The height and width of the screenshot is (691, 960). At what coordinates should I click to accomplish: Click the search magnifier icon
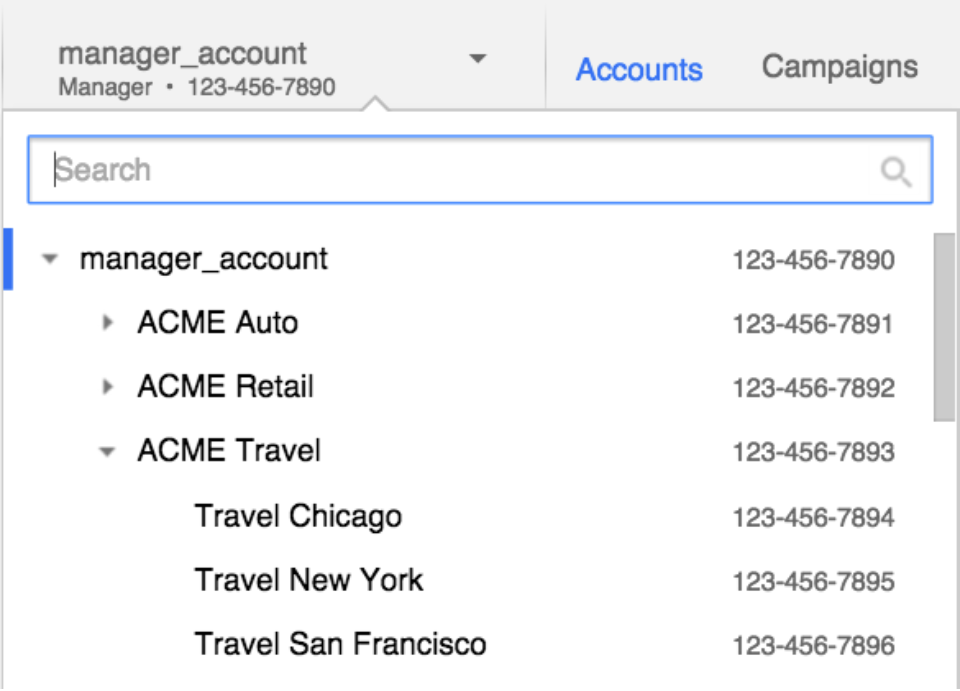click(x=896, y=171)
